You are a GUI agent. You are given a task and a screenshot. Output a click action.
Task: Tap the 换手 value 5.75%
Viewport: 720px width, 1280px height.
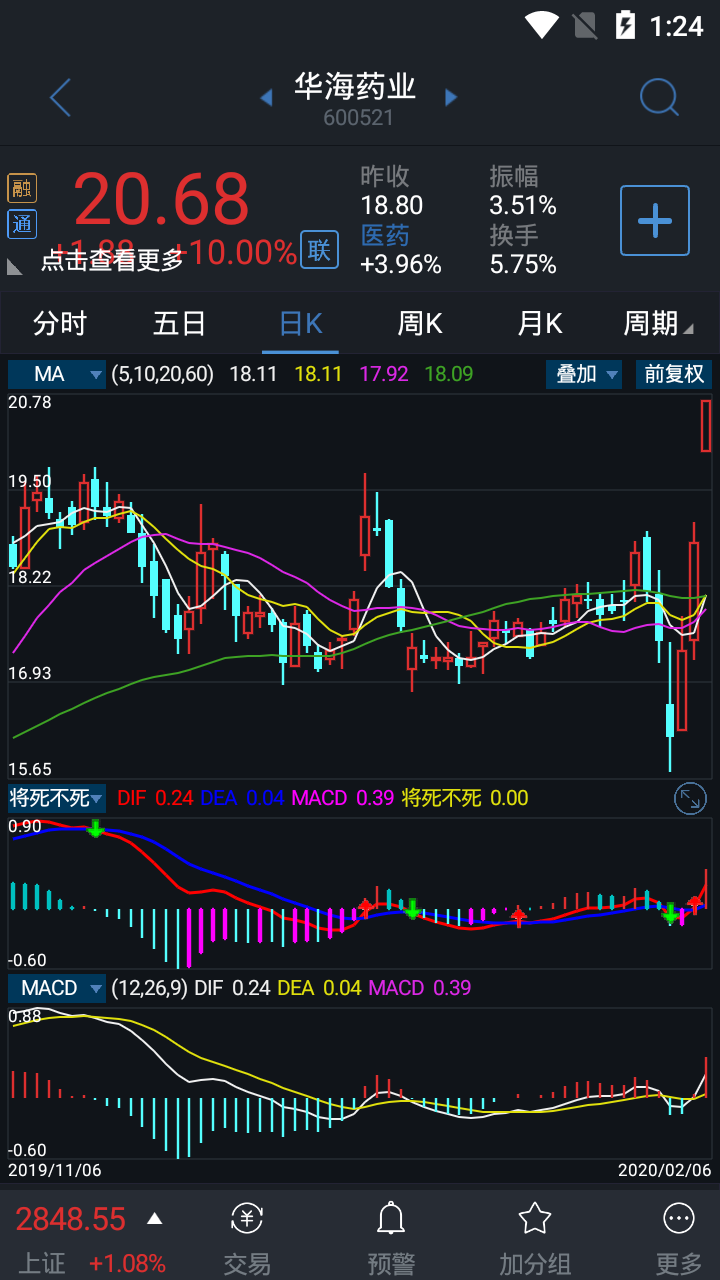(x=523, y=264)
